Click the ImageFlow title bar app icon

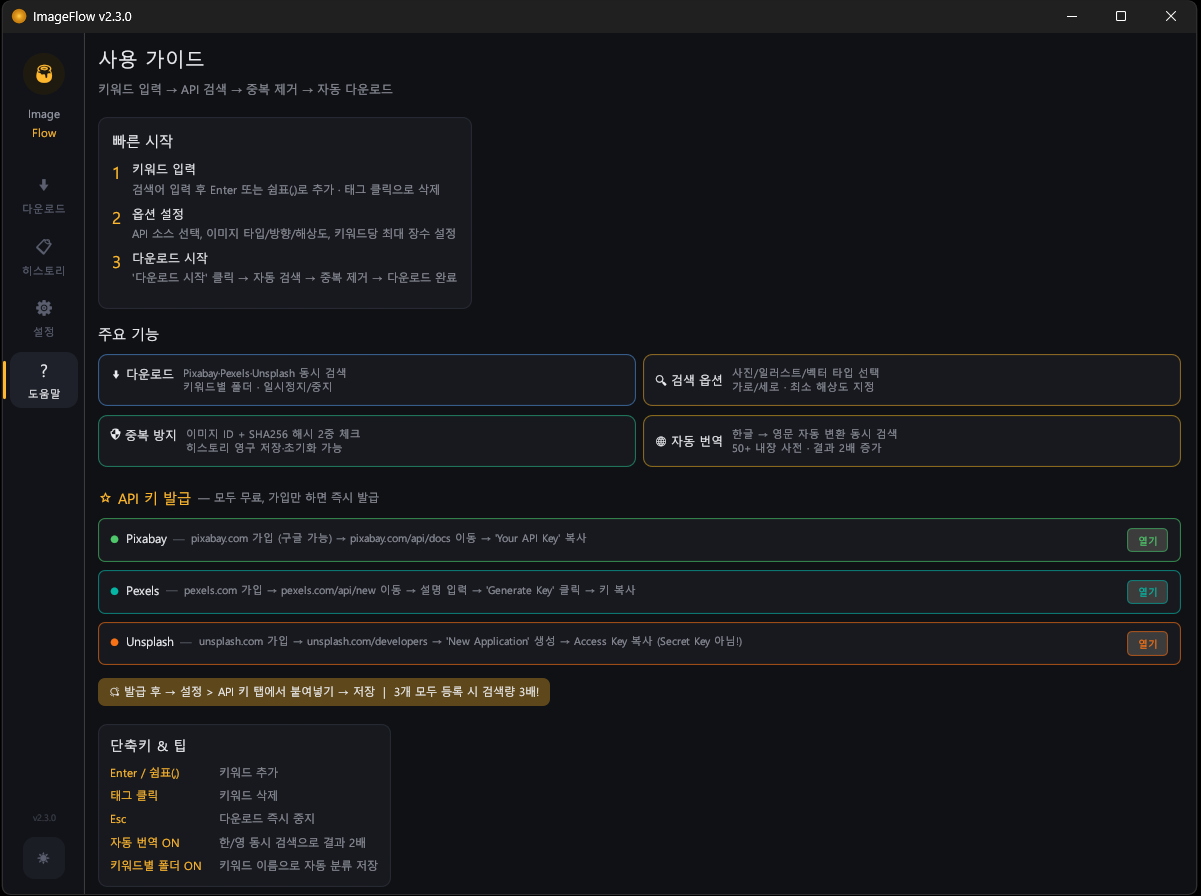18,16
